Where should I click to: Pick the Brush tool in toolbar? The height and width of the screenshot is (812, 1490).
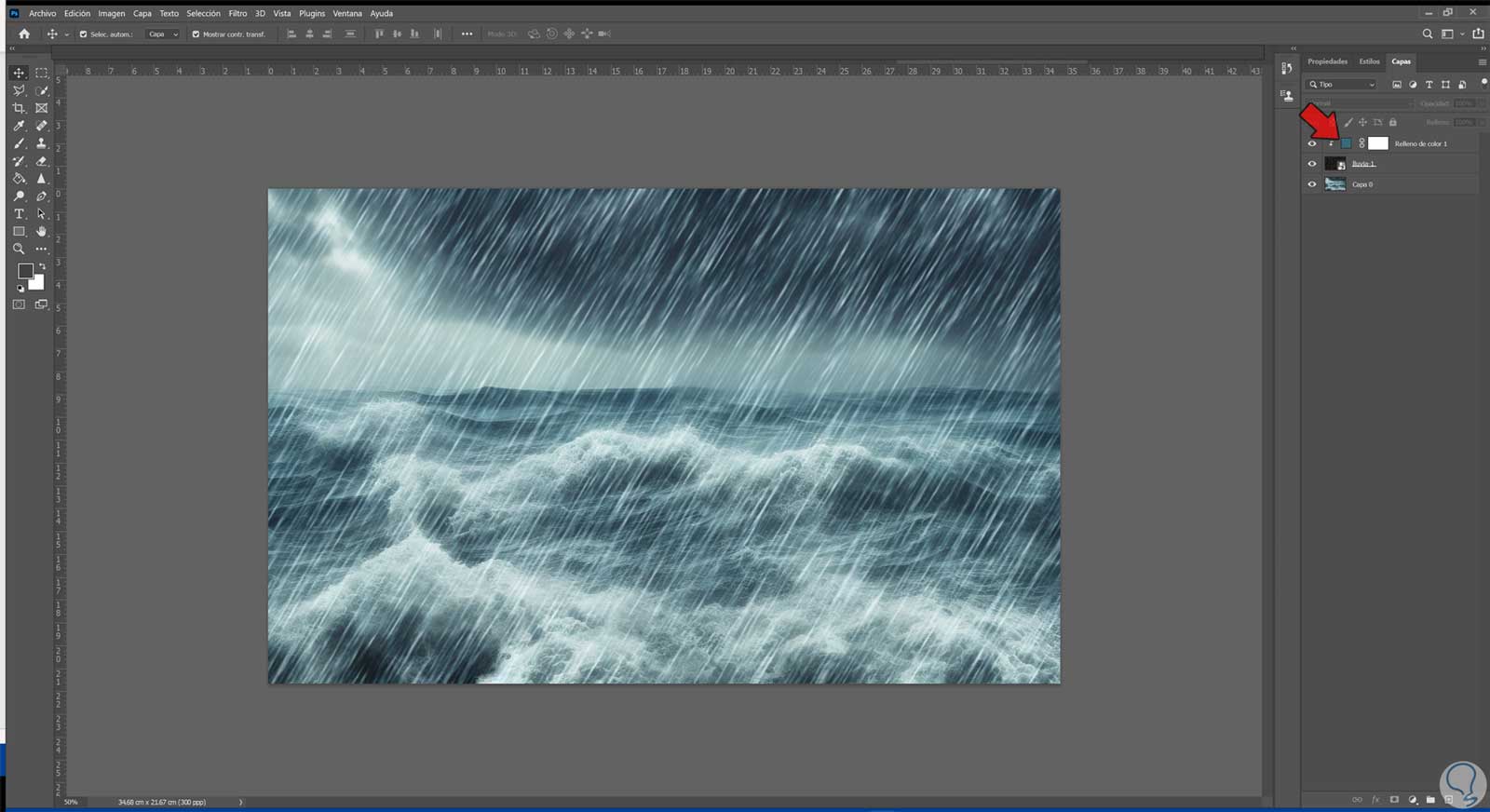(x=19, y=143)
